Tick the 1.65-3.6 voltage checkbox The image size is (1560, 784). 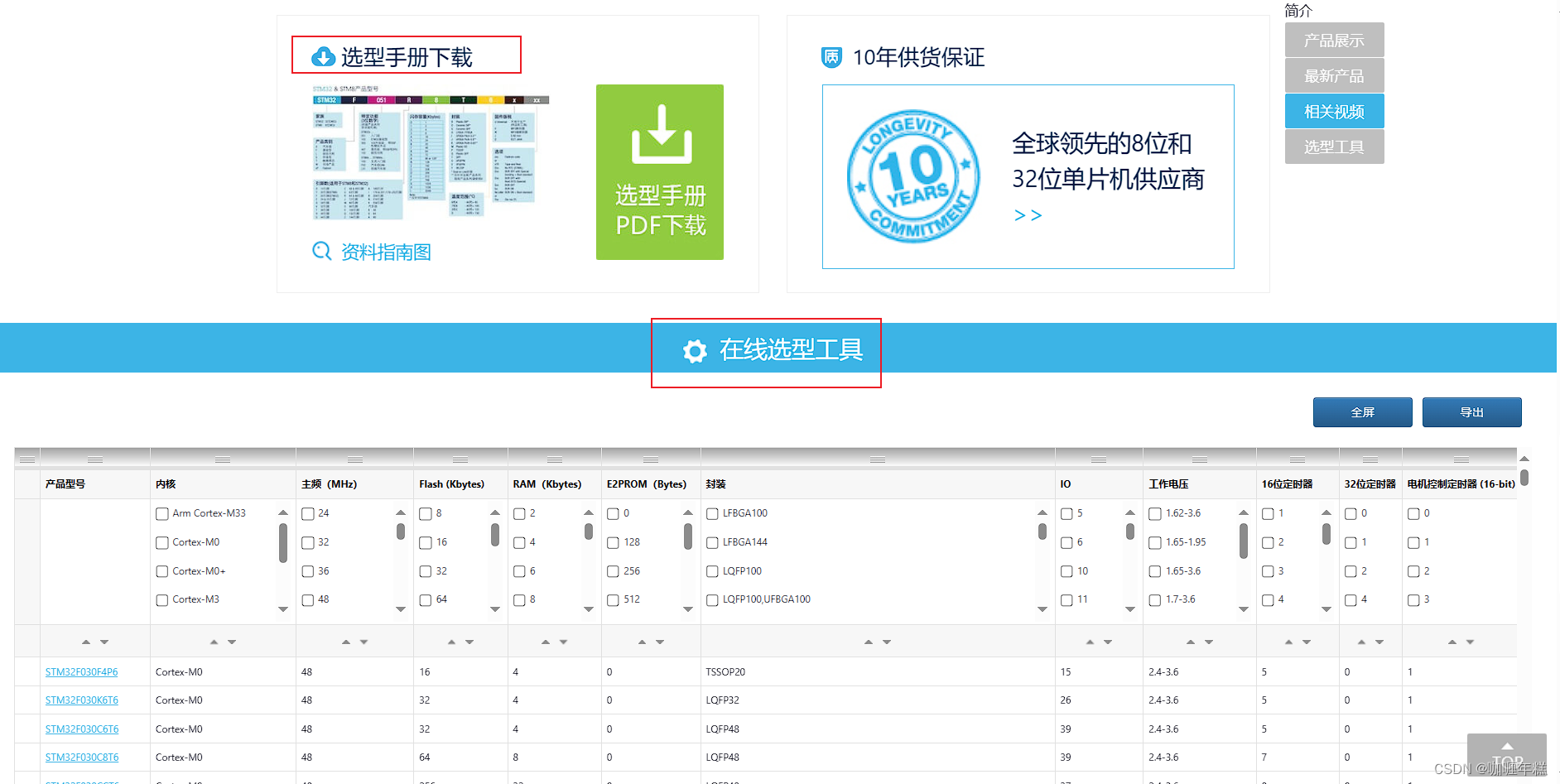coord(1155,571)
